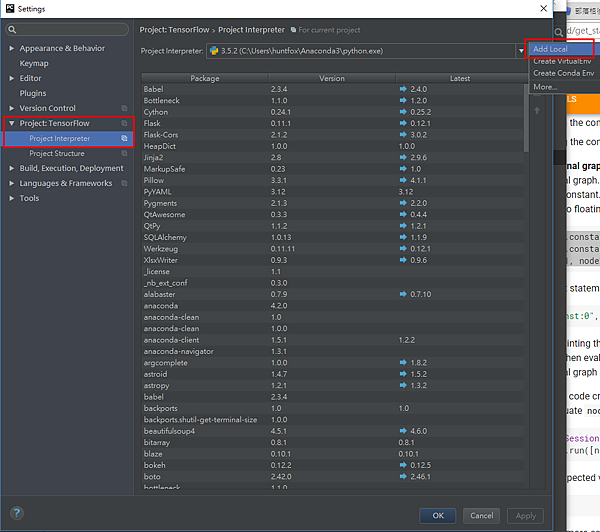The image size is (600, 532).
Task: Click the For current project icon
Action: coord(293,30)
